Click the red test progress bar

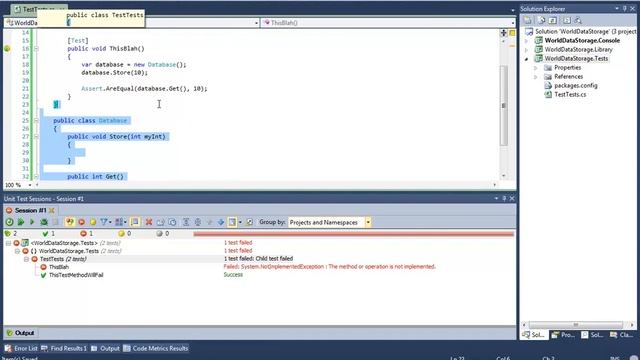coord(353,234)
